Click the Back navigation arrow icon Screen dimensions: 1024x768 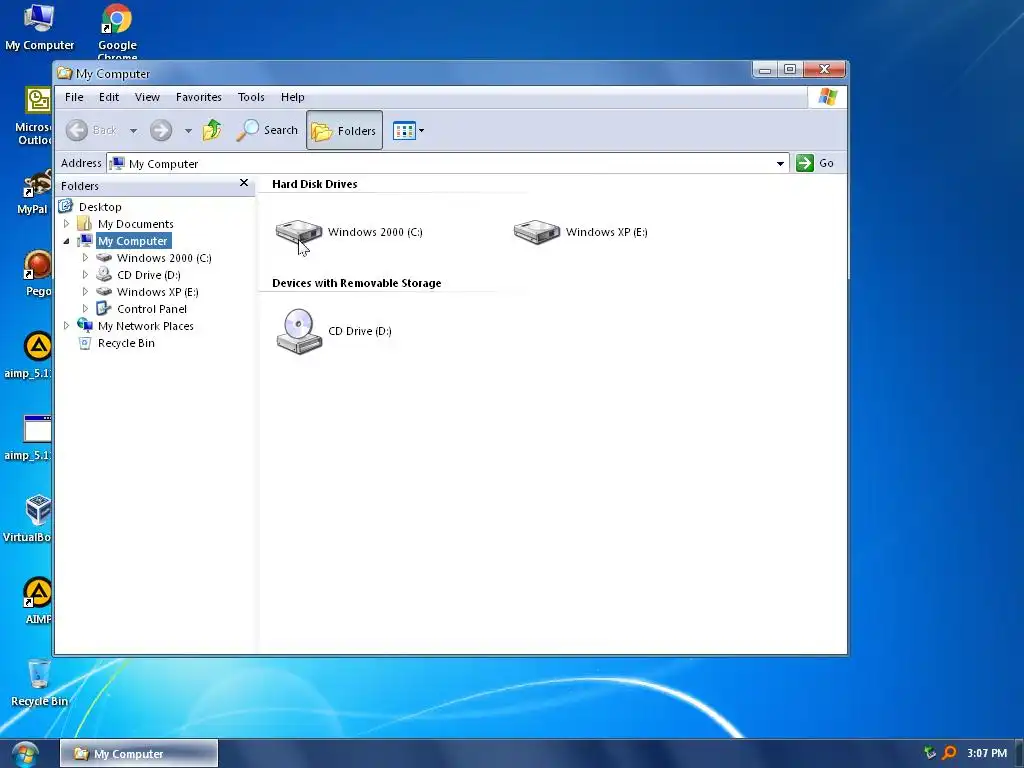(x=76, y=131)
